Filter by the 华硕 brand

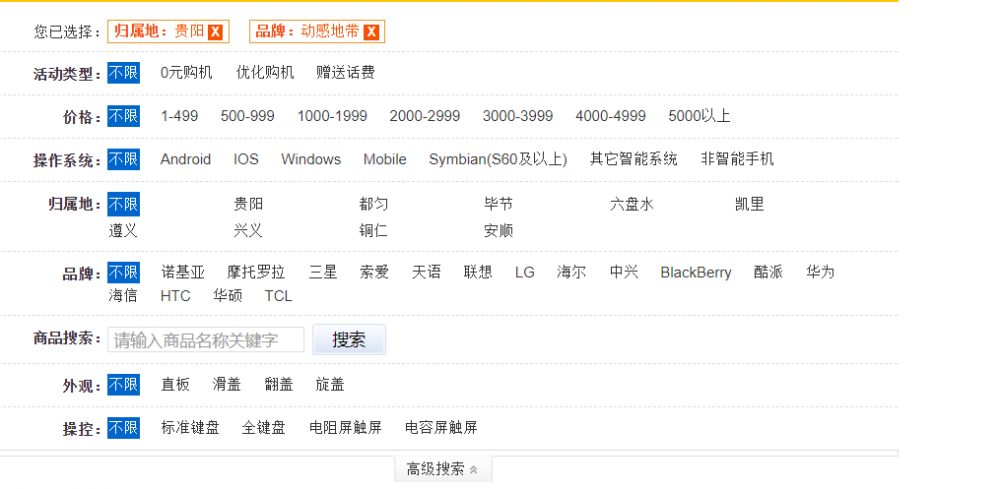(x=228, y=296)
